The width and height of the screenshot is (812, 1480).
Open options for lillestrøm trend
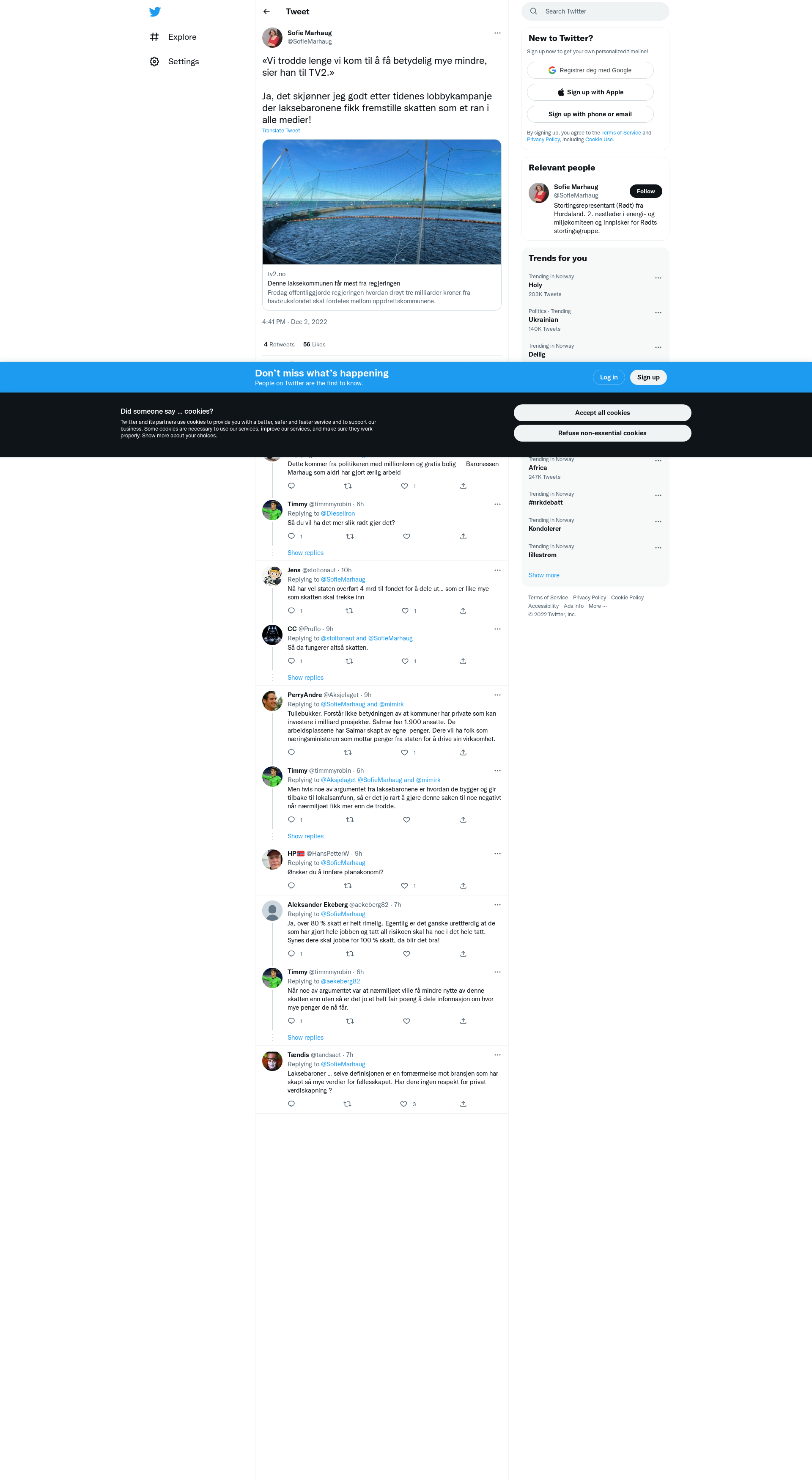[658, 548]
